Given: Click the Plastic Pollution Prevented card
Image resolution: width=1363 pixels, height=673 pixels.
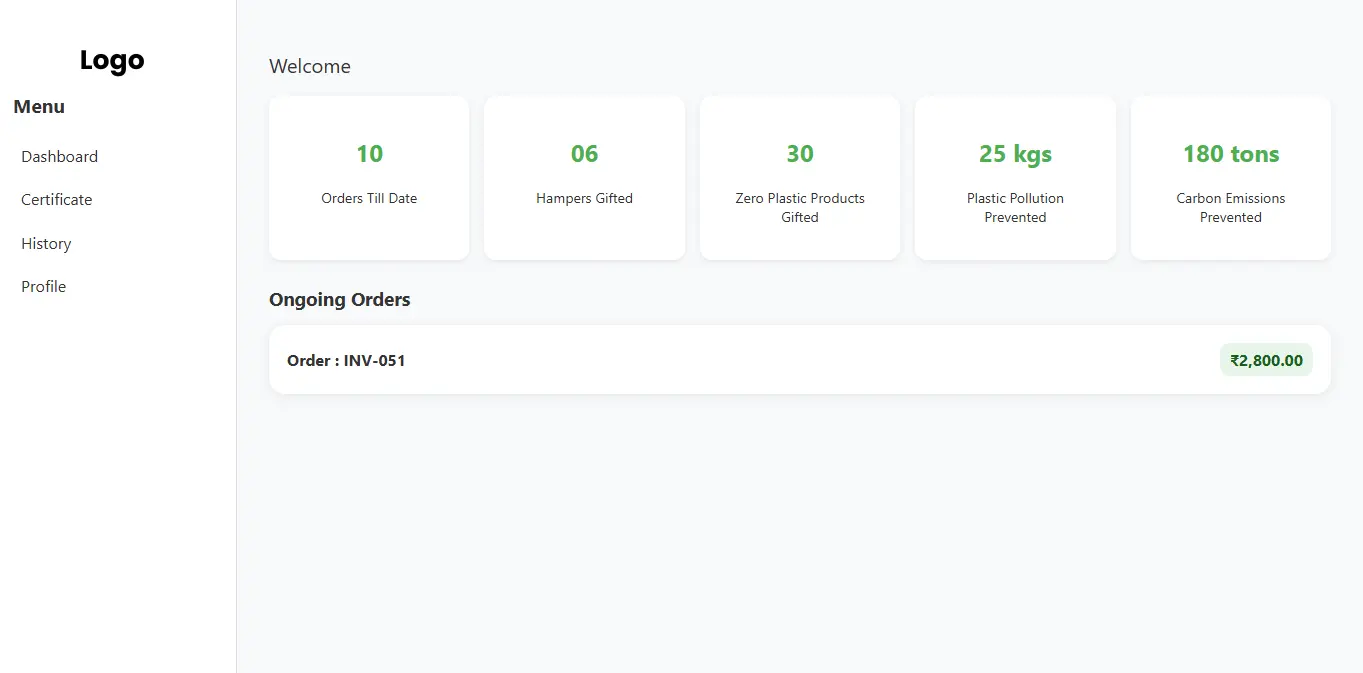Looking at the screenshot, I should (1015, 178).
